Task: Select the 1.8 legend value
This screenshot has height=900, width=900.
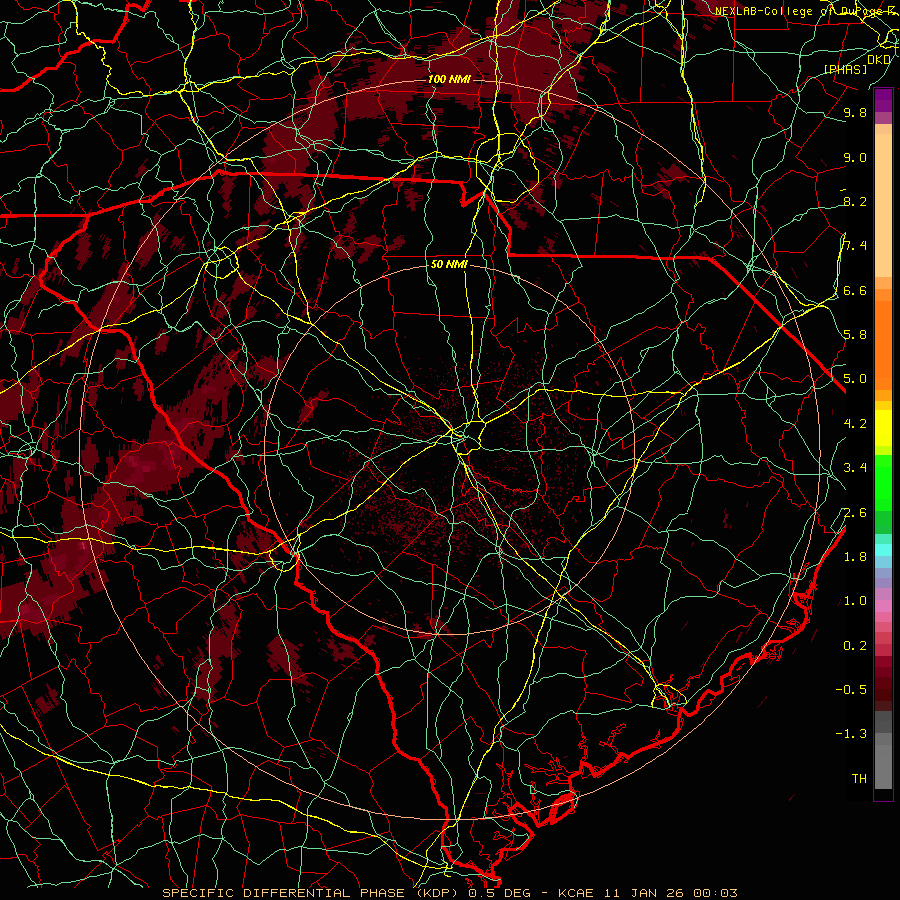Action: (x=855, y=556)
